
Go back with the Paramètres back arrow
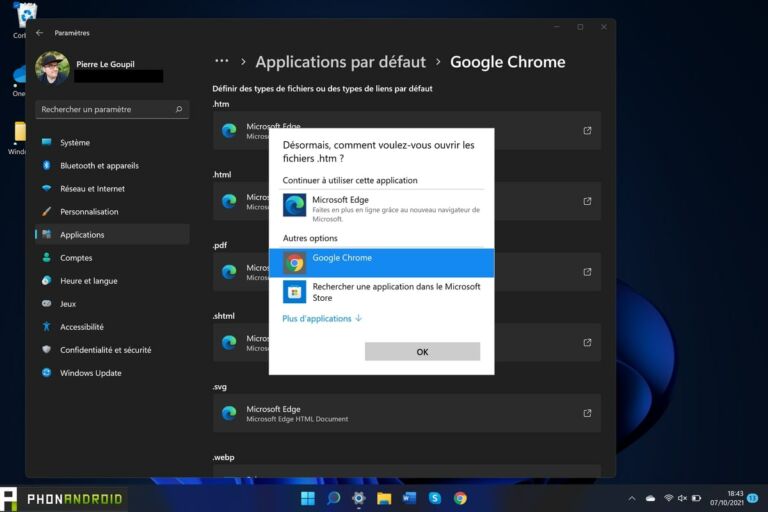(40, 33)
